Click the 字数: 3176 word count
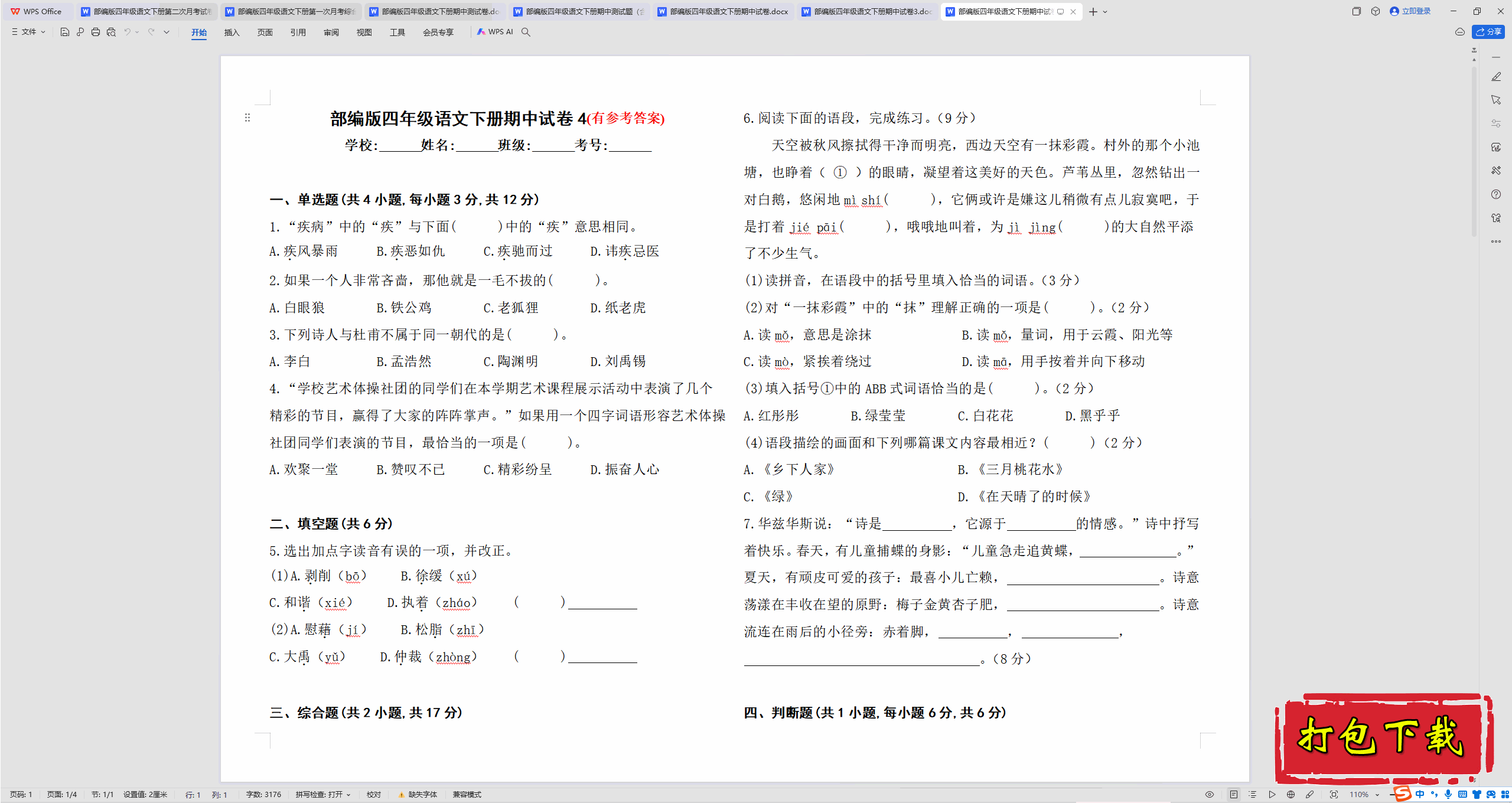Image resolution: width=1512 pixels, height=803 pixels. tap(263, 795)
